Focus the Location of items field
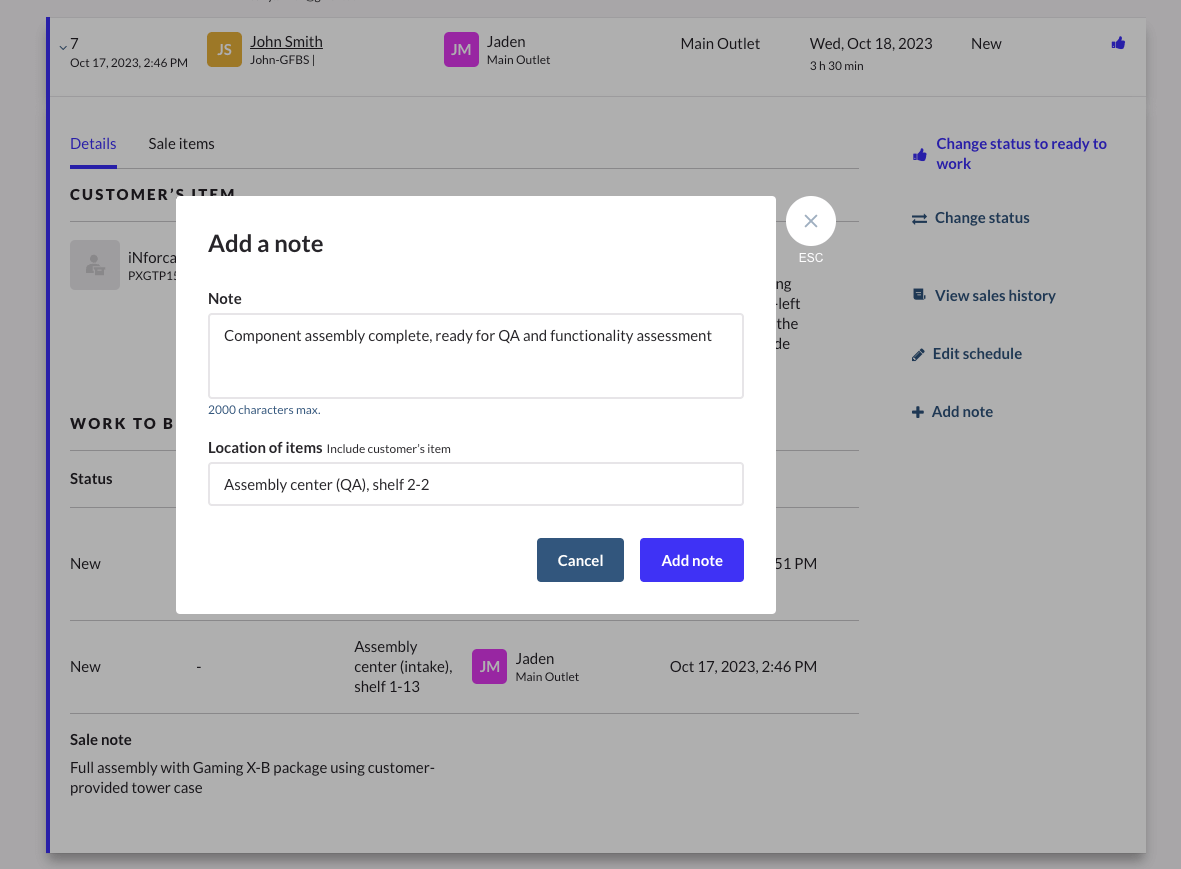This screenshot has width=1181, height=869. tap(475, 484)
